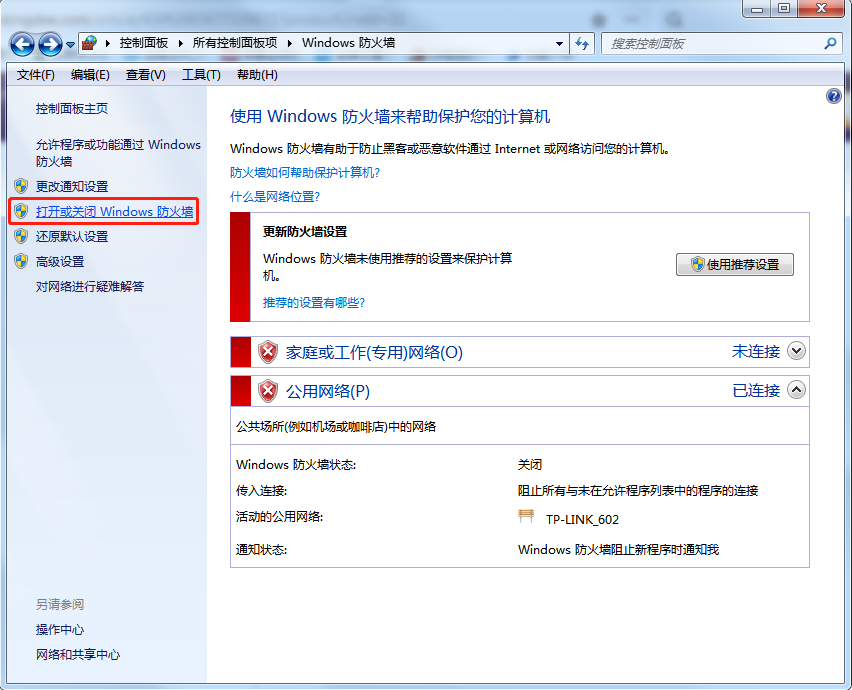
Task: Click shield icon beside 还原默认设置
Action: pos(21,236)
